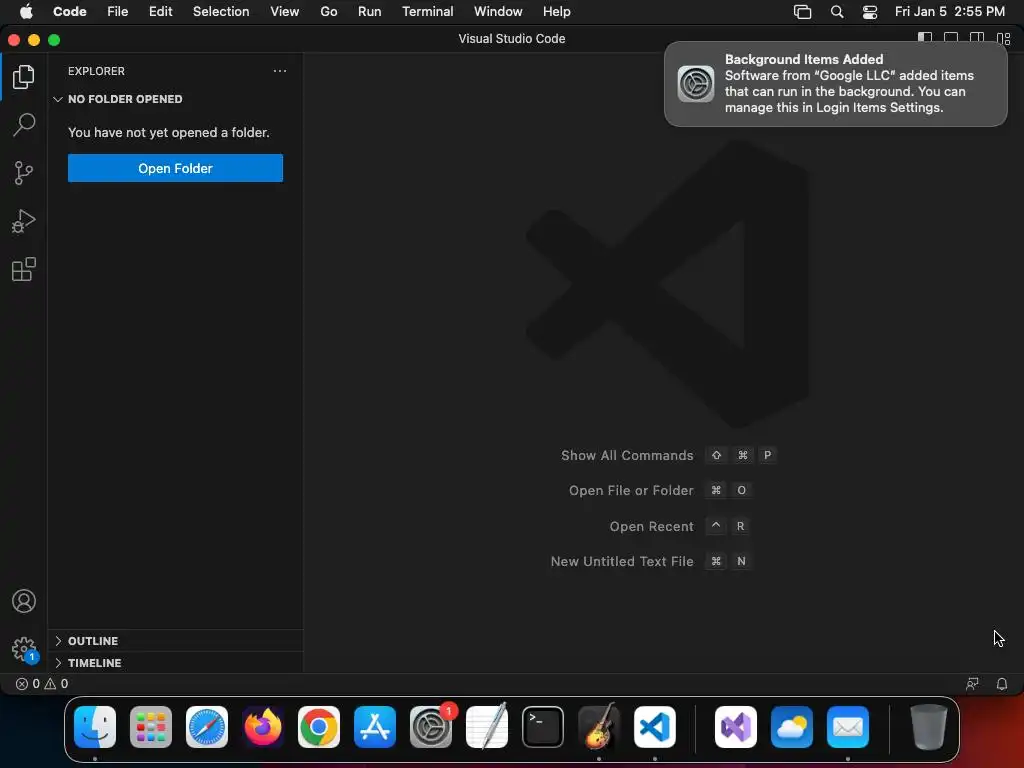Show errors and warnings in the status bar
The height and width of the screenshot is (768, 1024).
[x=42, y=684]
